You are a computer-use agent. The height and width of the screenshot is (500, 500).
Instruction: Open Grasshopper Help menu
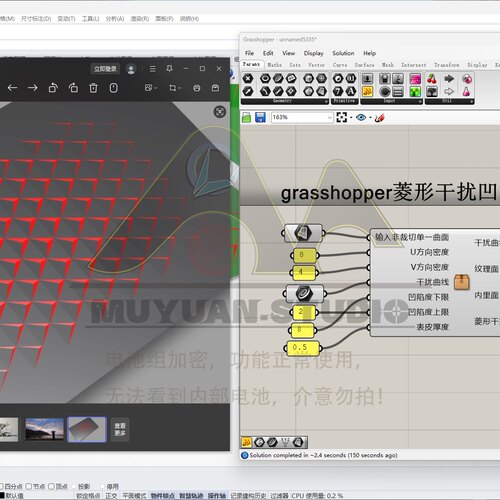369,53
